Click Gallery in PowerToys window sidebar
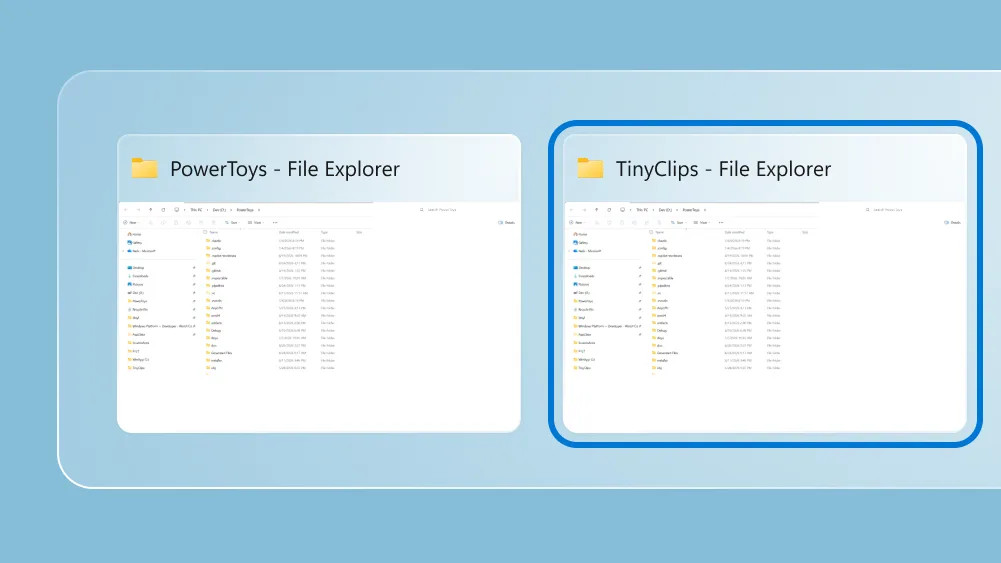This screenshot has width=1001, height=563. pos(135,243)
